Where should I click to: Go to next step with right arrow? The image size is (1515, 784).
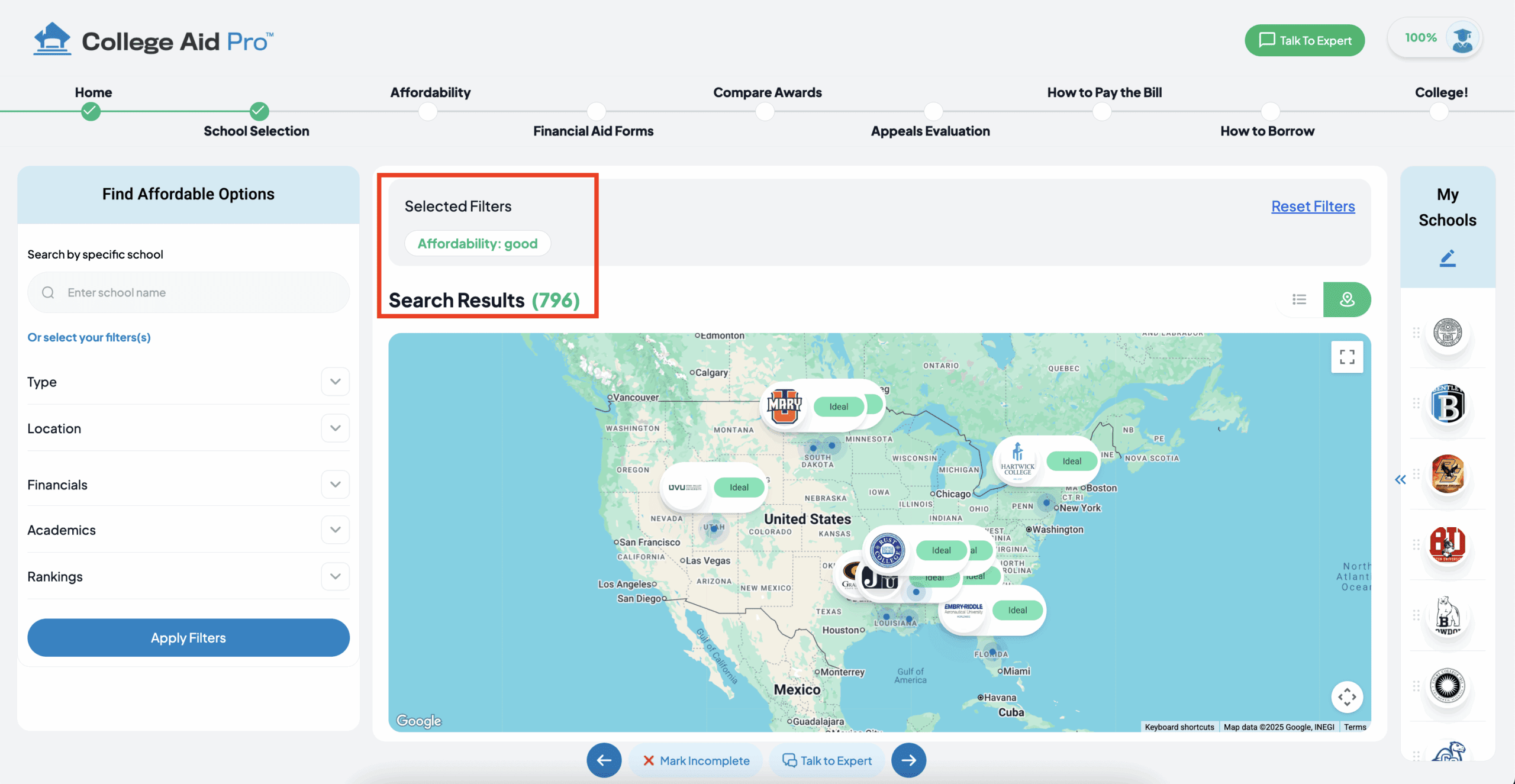(x=909, y=760)
